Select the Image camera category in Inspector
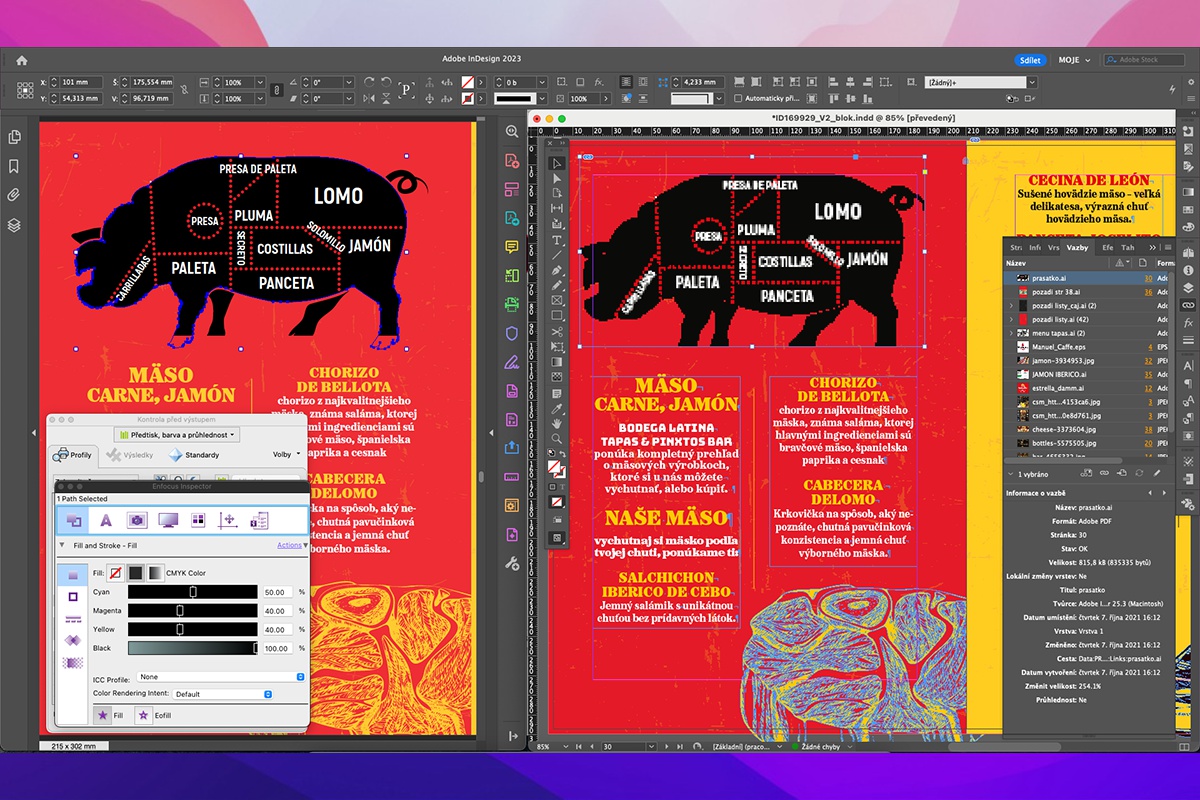Viewport: 1200px width, 800px height. pyautogui.click(x=137, y=520)
